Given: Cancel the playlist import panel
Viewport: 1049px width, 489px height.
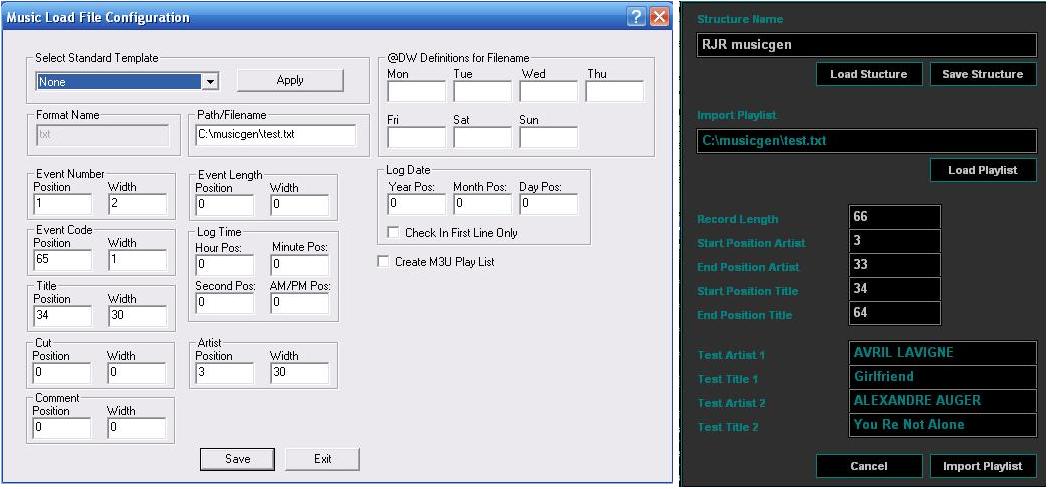Looking at the screenshot, I should [869, 466].
